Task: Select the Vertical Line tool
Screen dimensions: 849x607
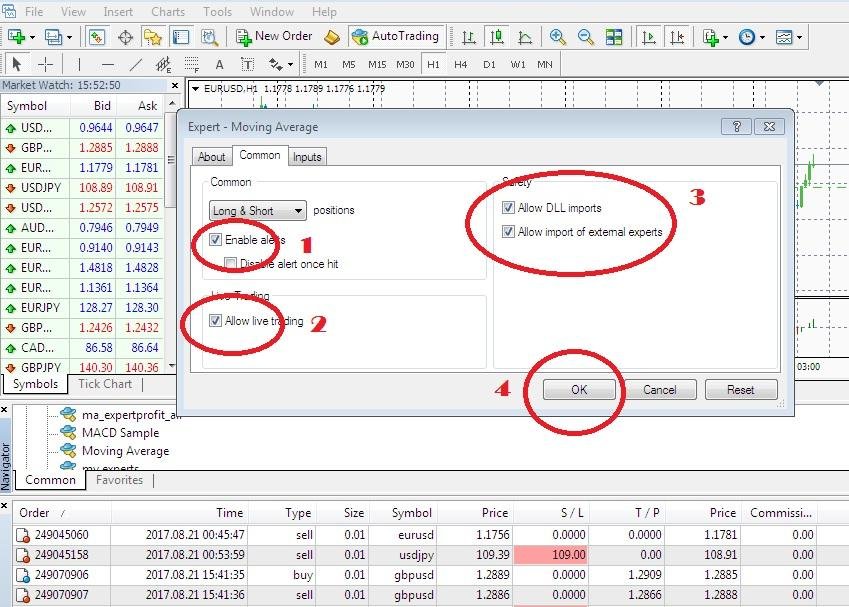Action: (79, 65)
